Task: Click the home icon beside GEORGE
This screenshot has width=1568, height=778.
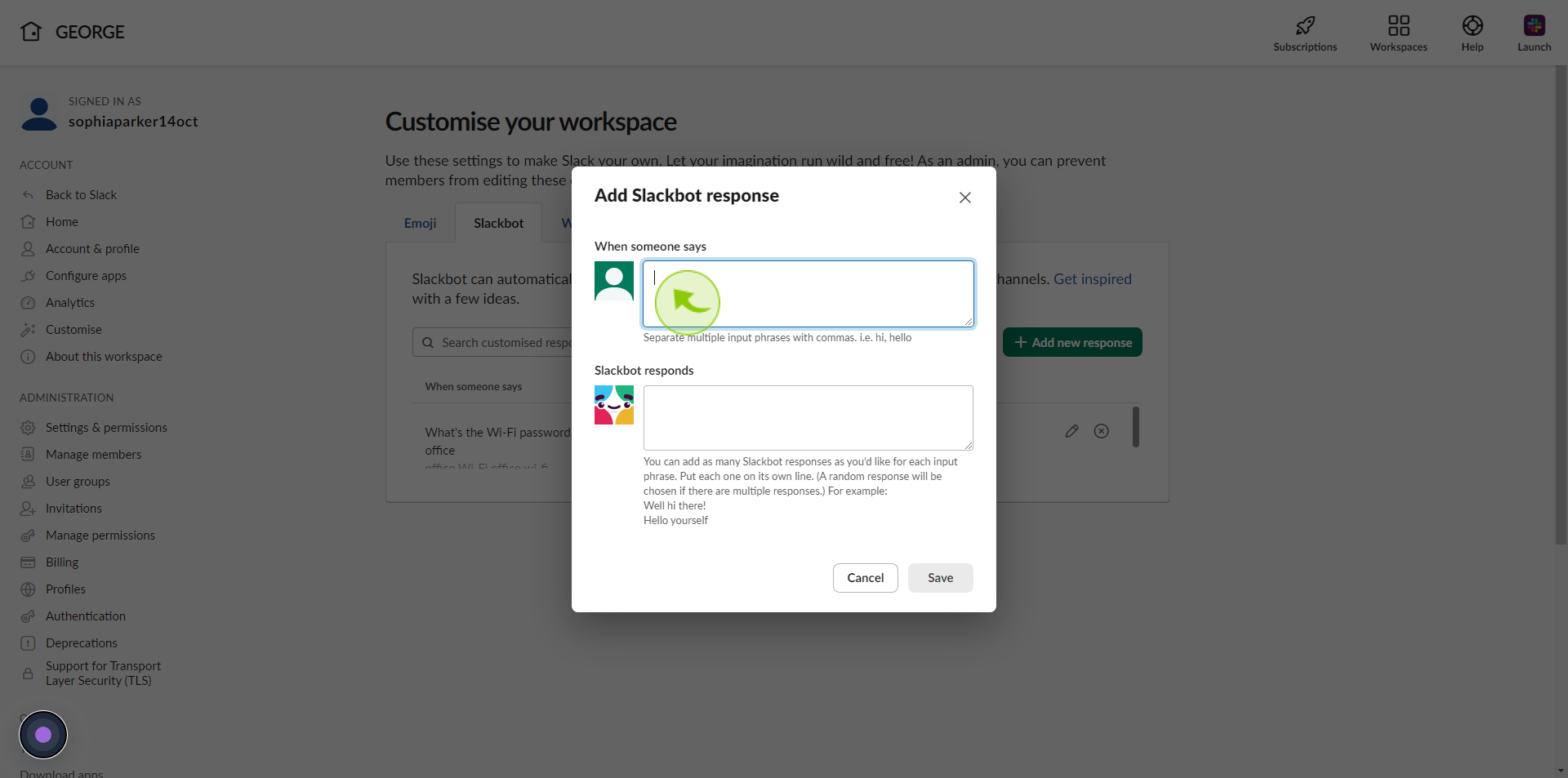Action: coord(31,32)
